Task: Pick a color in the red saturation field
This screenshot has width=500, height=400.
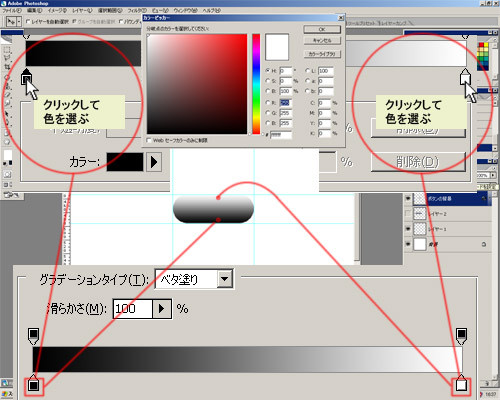Action: point(197,84)
